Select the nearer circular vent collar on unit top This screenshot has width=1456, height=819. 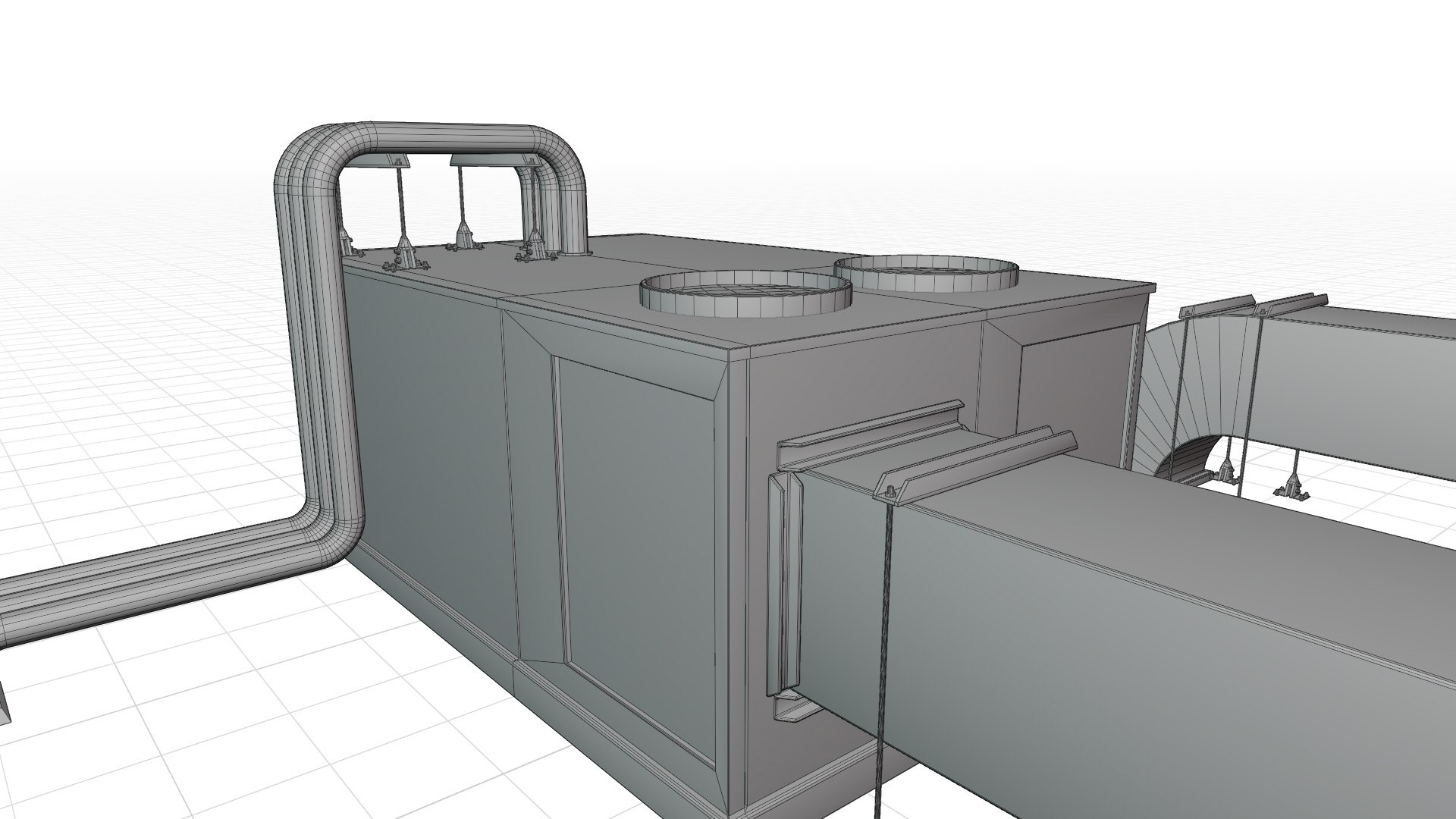(x=746, y=293)
